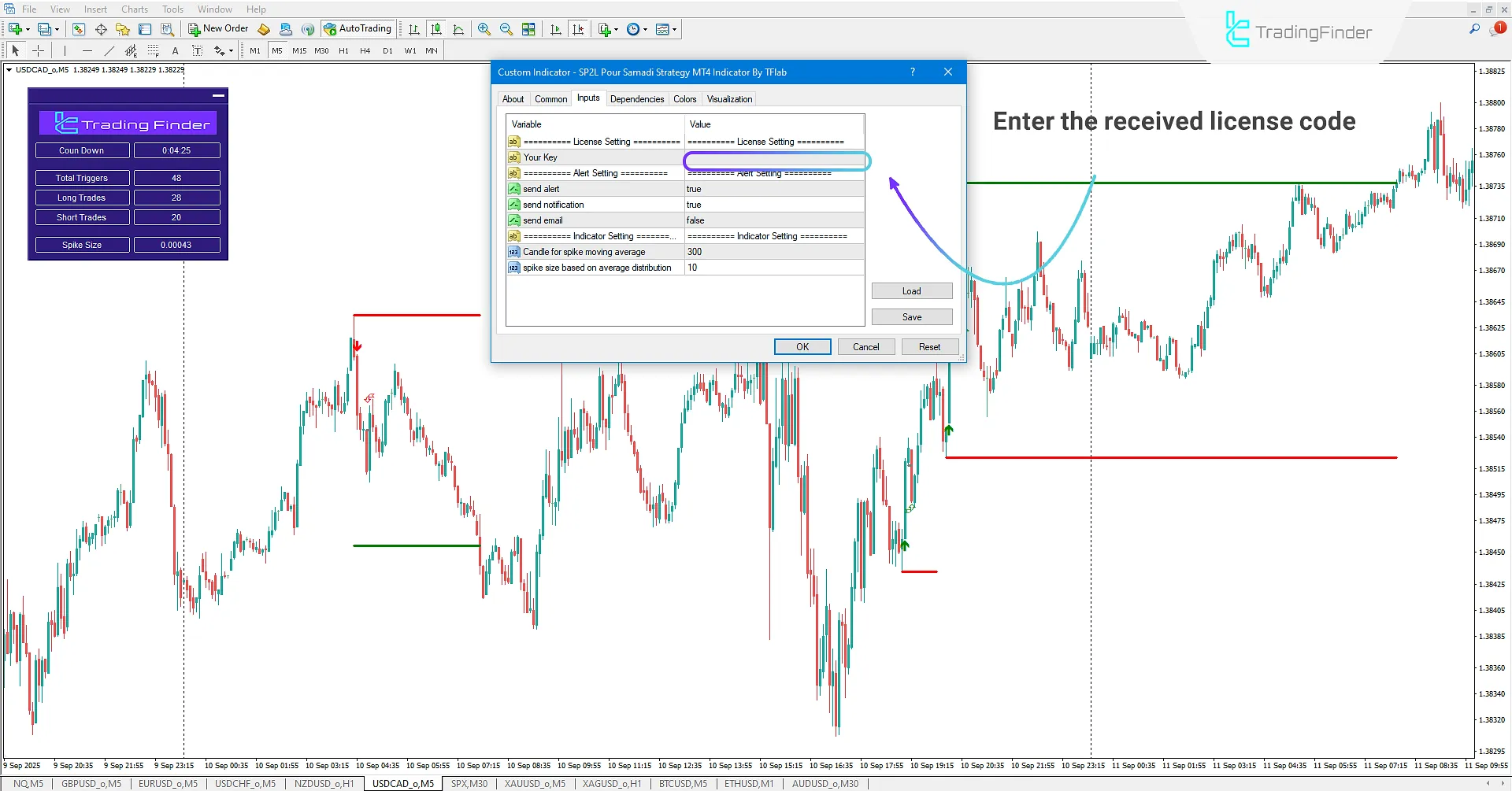The width and height of the screenshot is (1512, 791).
Task: Select the Crosshair tool
Action: pos(38,50)
